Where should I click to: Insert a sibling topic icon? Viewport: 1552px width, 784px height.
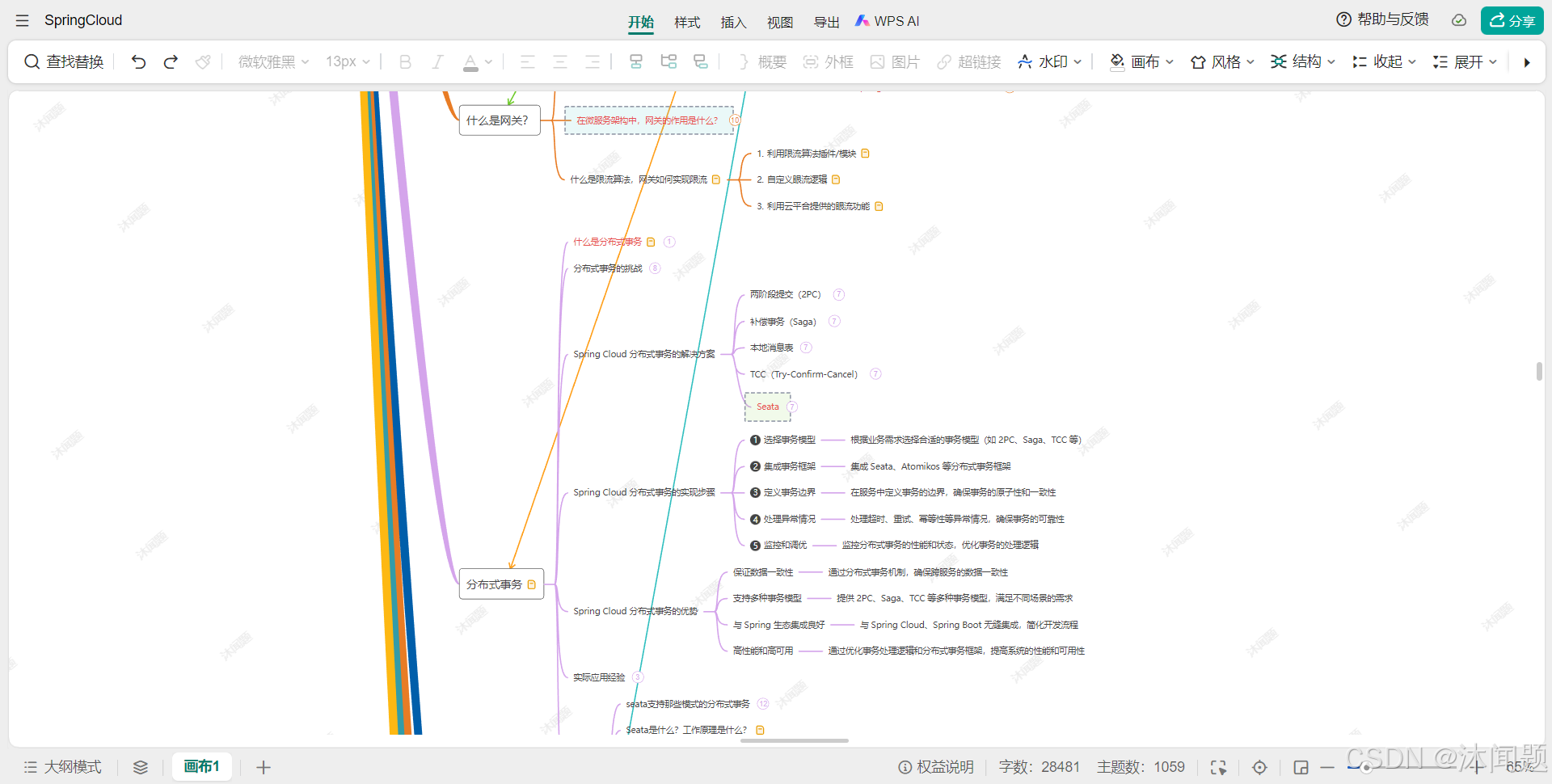pos(636,62)
